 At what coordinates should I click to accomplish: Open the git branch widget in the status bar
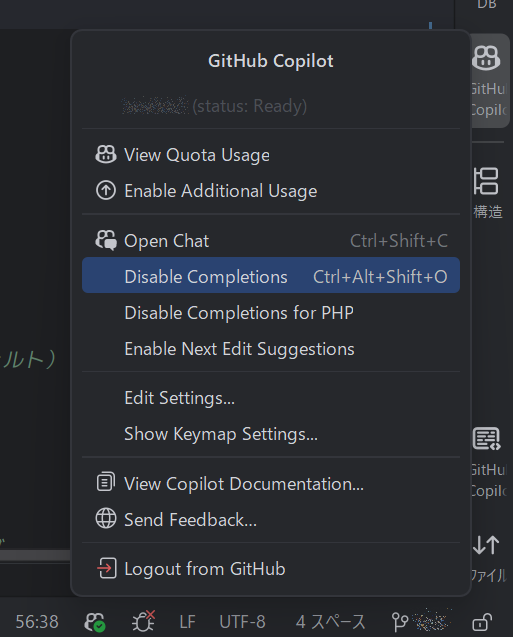421,622
